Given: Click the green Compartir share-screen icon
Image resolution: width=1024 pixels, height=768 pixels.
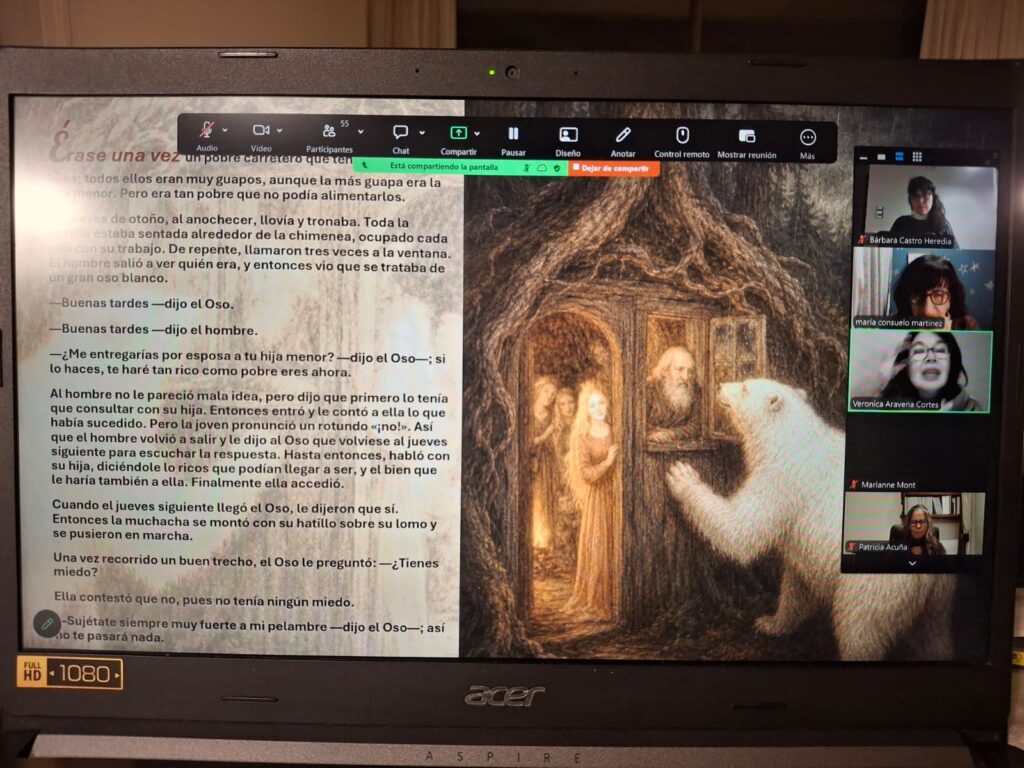Looking at the screenshot, I should pos(458,133).
